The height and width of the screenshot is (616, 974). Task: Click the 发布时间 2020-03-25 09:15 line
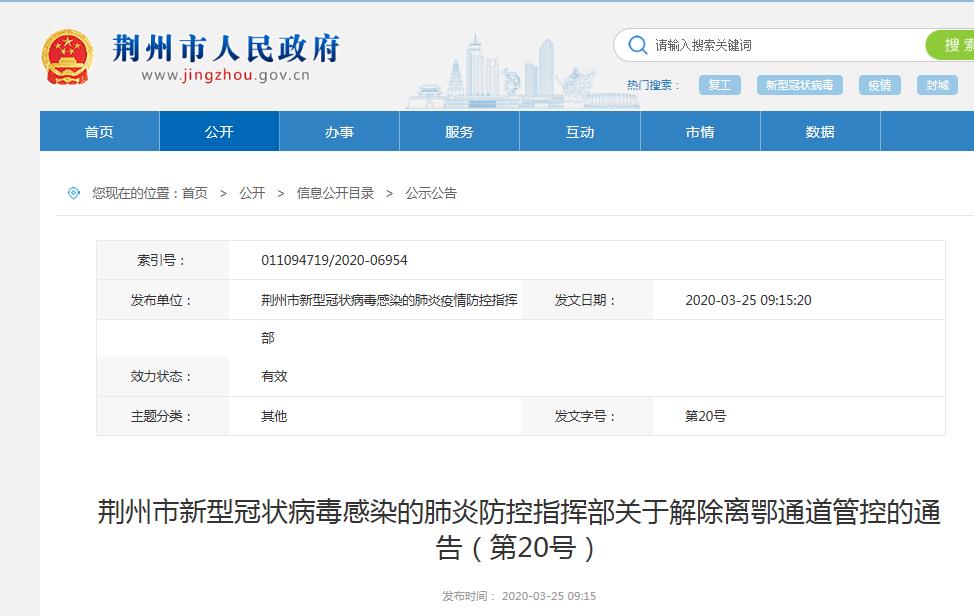[x=519, y=596]
